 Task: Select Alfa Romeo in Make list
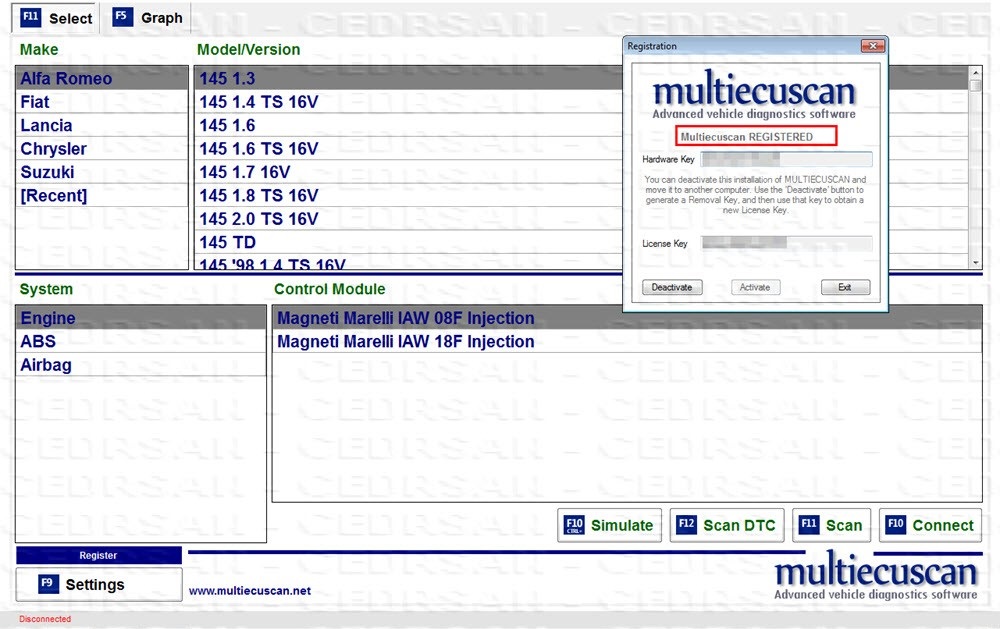[x=102, y=78]
